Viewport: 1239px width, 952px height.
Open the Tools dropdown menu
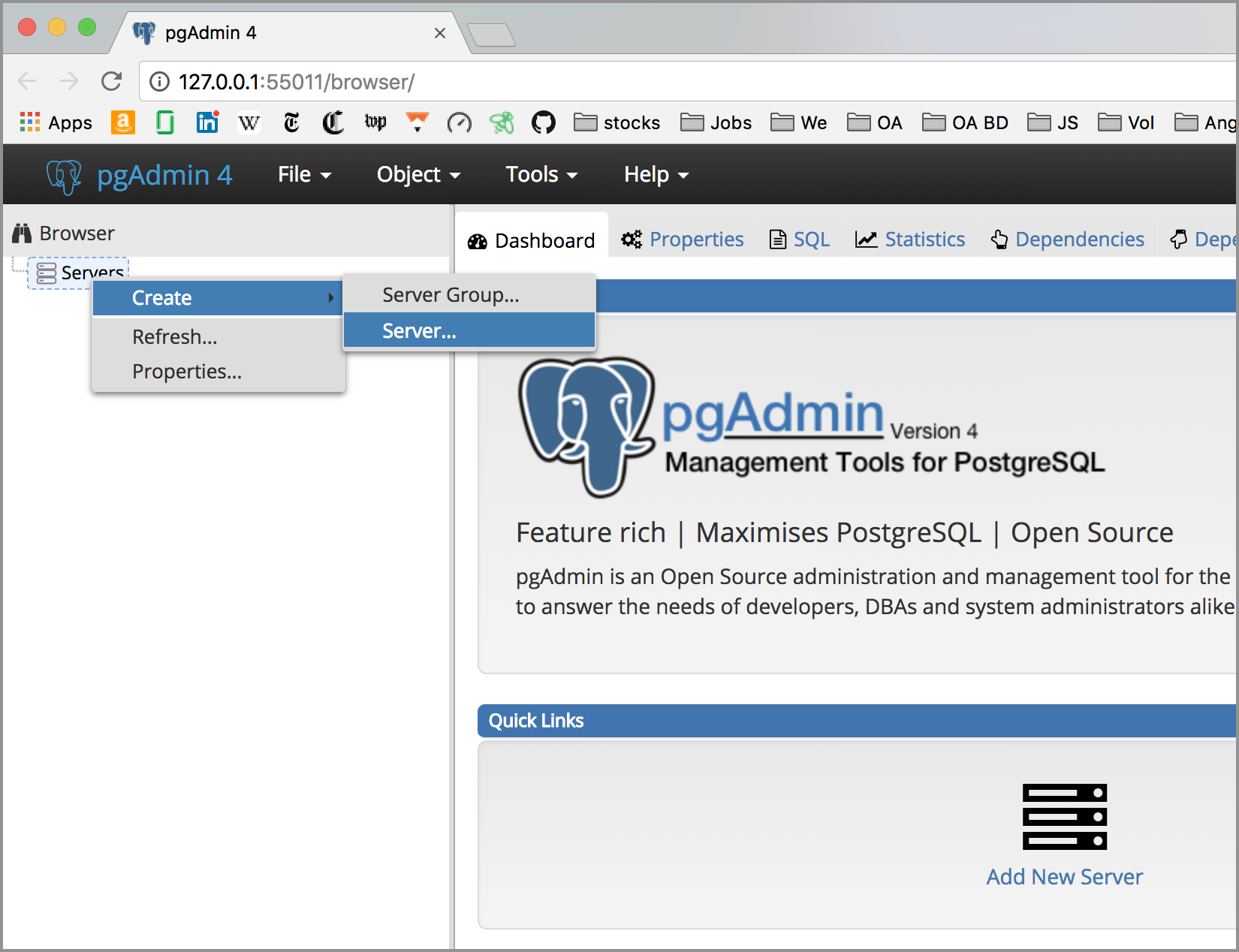click(541, 174)
